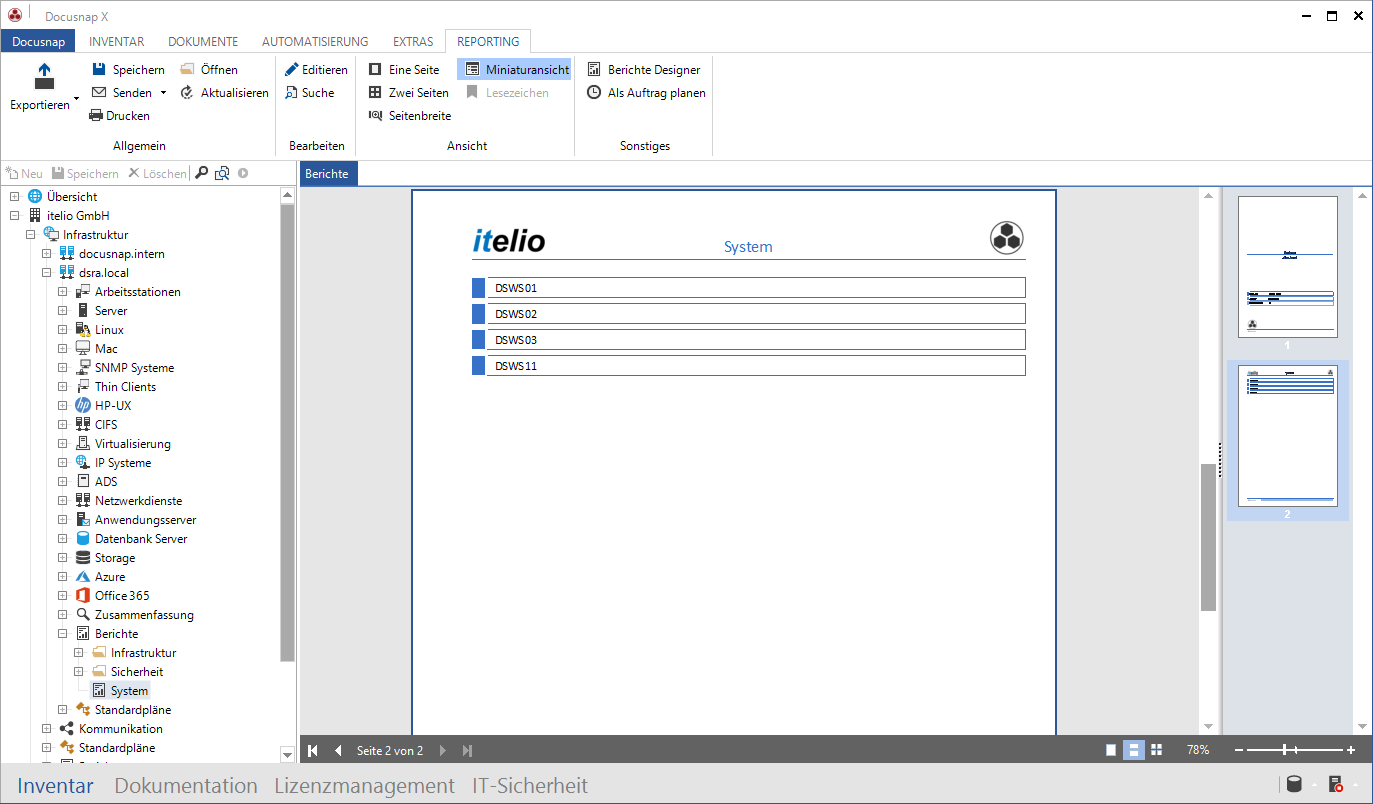Expand the Arbeitsstationen tree node
Image resolution: width=1373 pixels, height=804 pixels.
(x=63, y=292)
